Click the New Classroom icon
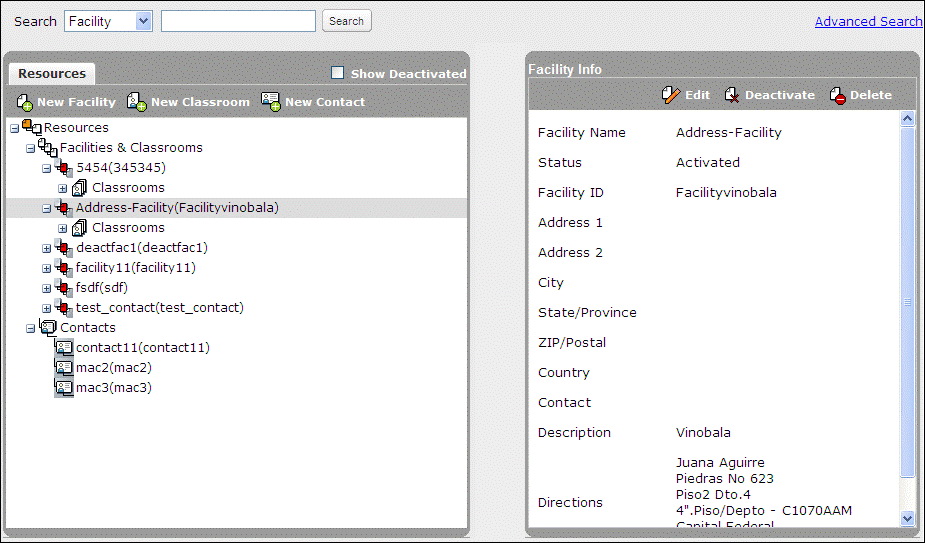This screenshot has width=925, height=543. coord(137,102)
